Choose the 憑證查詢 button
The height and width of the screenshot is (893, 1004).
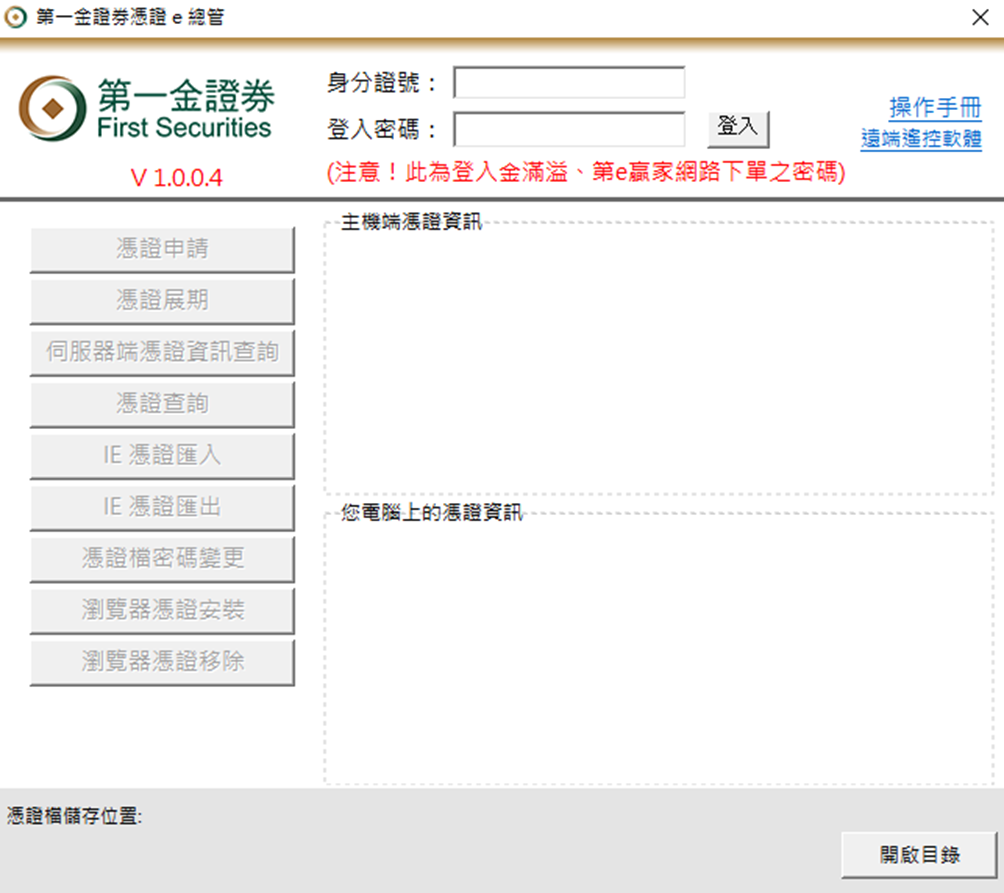[162, 404]
